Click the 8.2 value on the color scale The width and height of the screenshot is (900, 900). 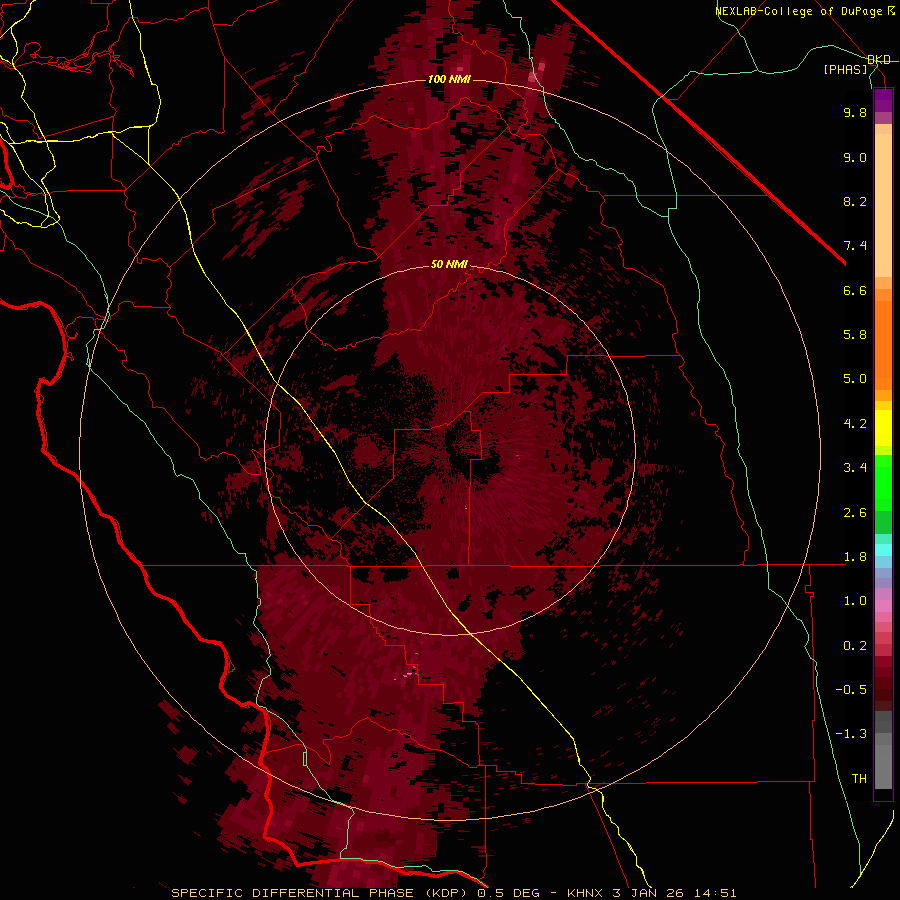tap(855, 201)
